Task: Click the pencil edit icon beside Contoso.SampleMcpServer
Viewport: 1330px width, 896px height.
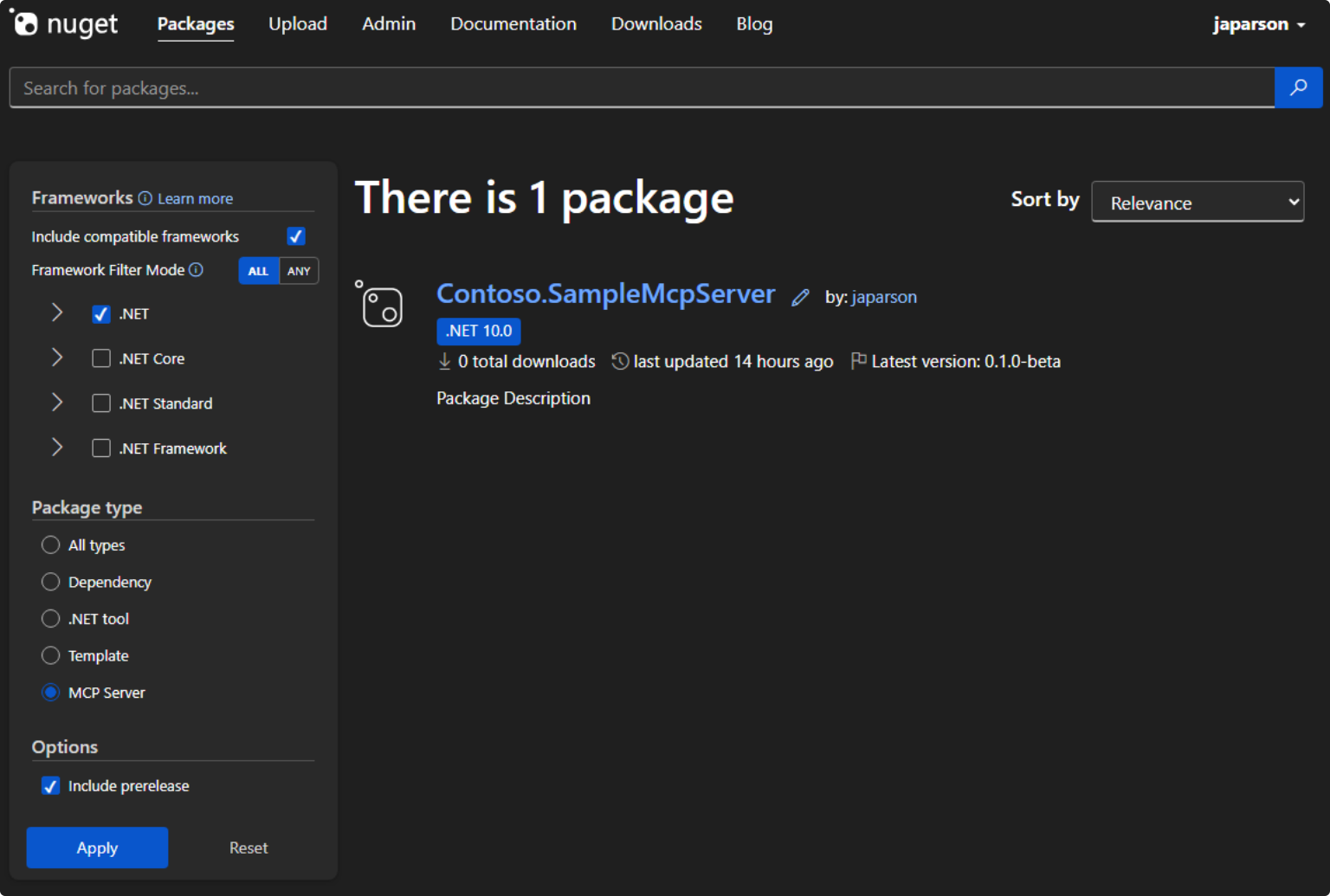Action: pyautogui.click(x=800, y=297)
